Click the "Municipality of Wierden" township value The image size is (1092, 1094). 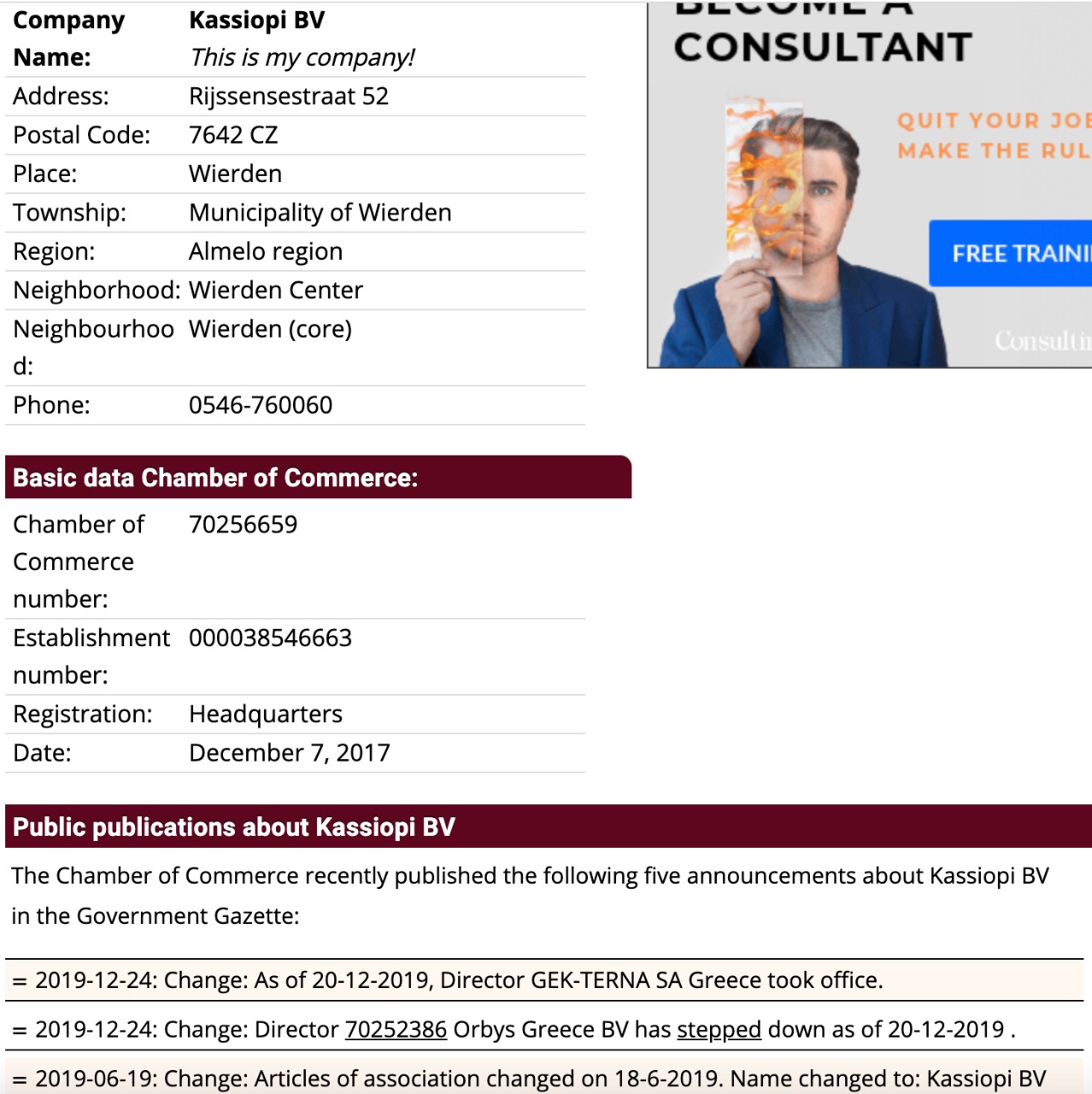pos(320,213)
